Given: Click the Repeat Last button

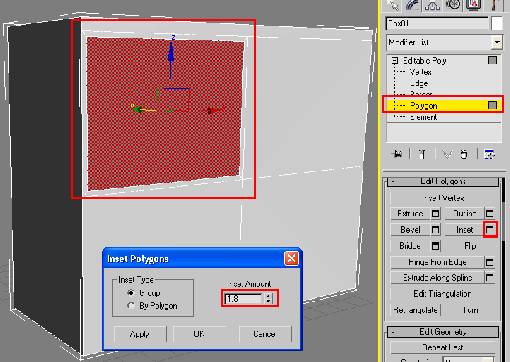Looking at the screenshot, I should 442,347.
